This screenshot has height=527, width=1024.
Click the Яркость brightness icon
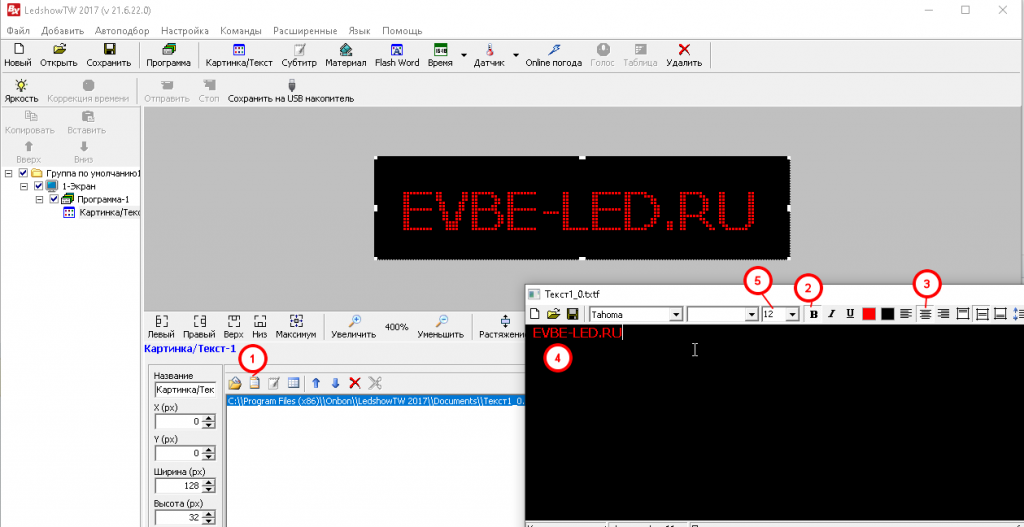click(21, 91)
